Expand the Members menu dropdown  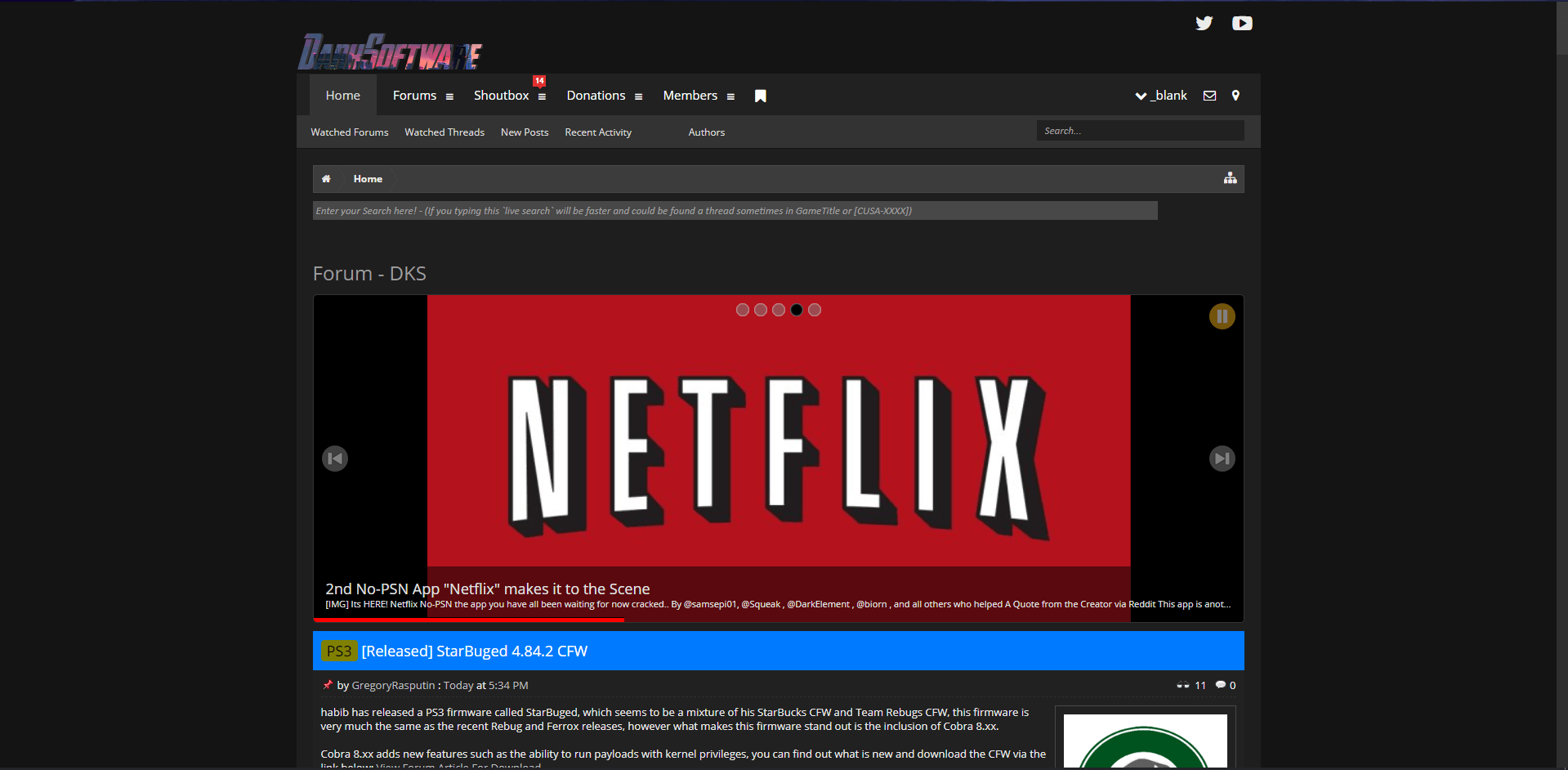pos(730,96)
